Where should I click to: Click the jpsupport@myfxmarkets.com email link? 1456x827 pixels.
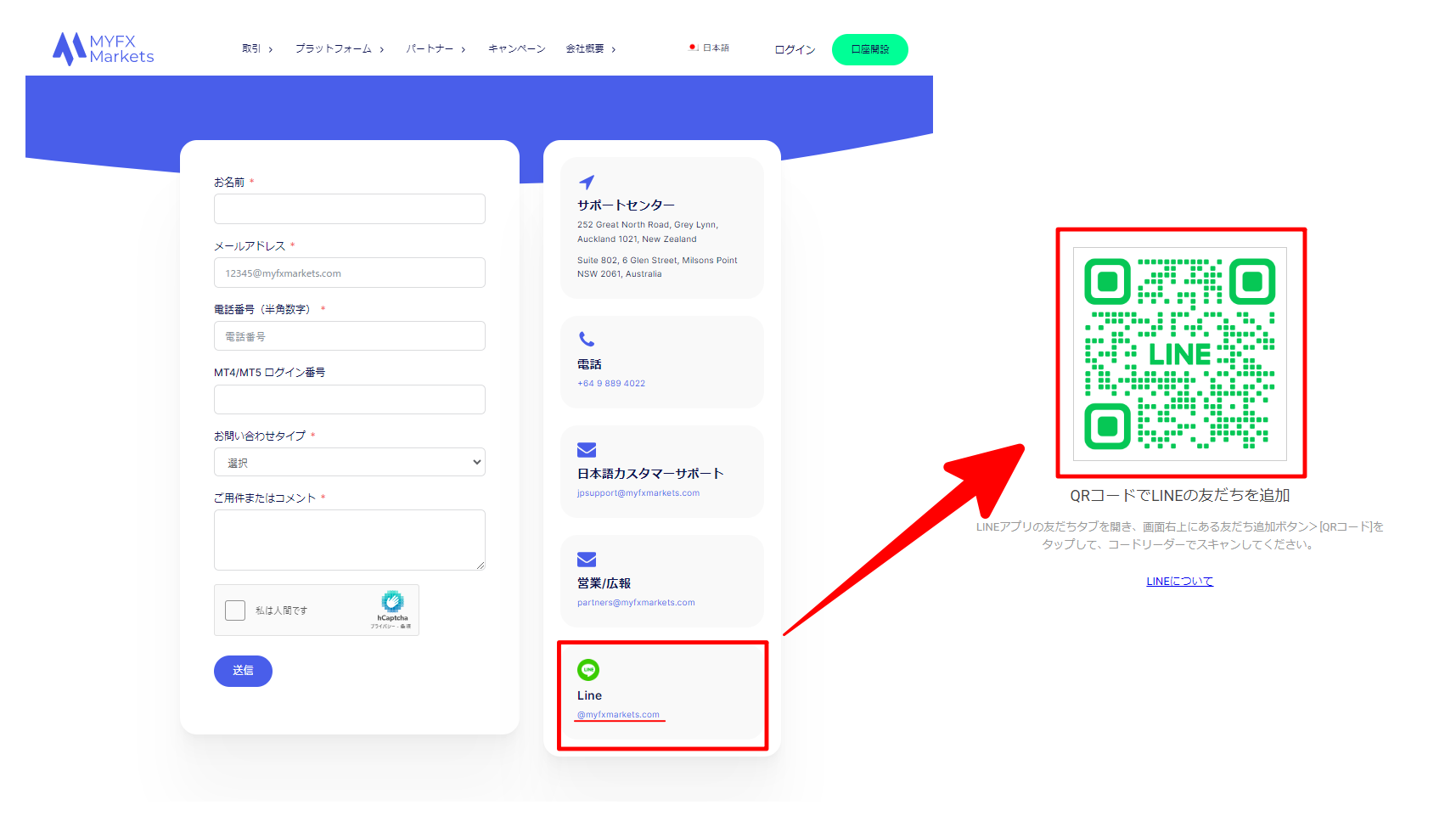point(638,493)
